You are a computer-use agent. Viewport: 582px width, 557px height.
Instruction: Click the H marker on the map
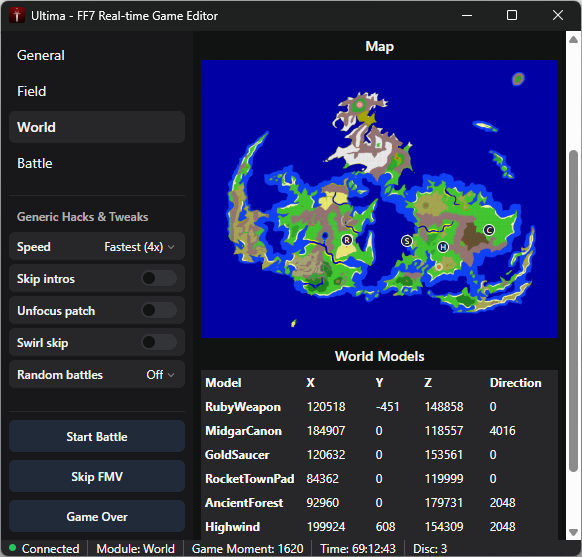[x=442, y=247]
